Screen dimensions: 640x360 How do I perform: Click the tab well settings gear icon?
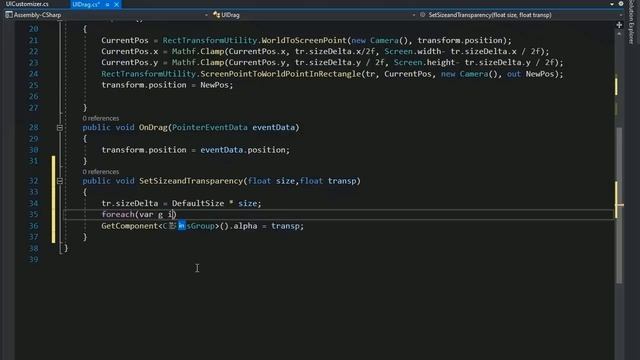click(x=621, y=4)
